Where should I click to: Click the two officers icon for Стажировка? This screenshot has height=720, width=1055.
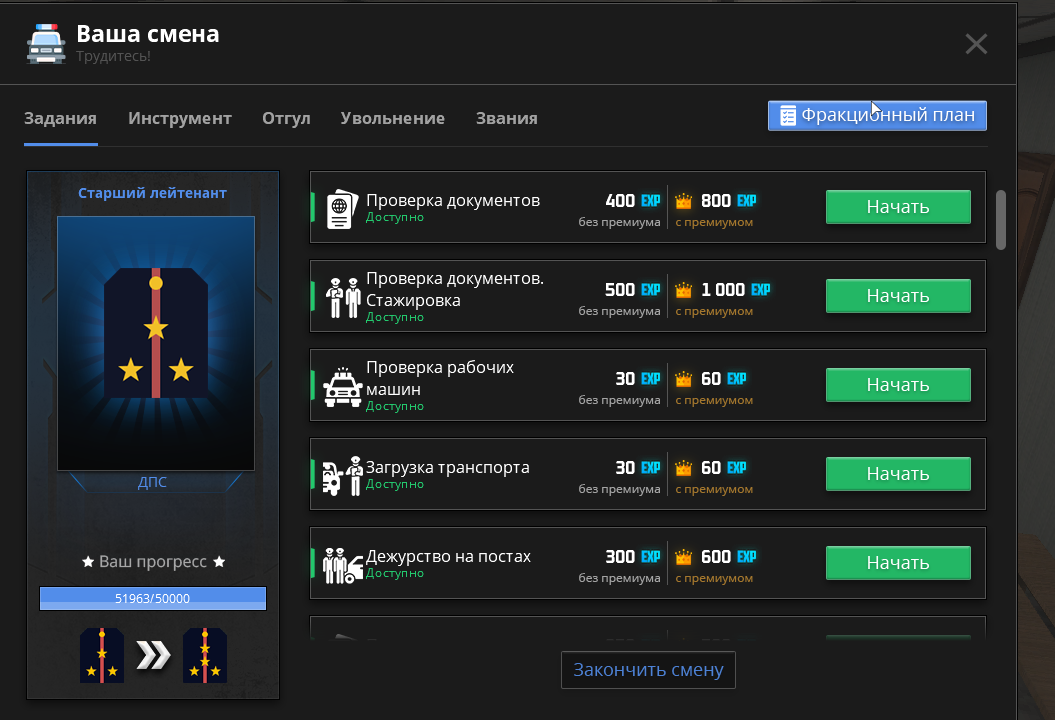tap(343, 296)
